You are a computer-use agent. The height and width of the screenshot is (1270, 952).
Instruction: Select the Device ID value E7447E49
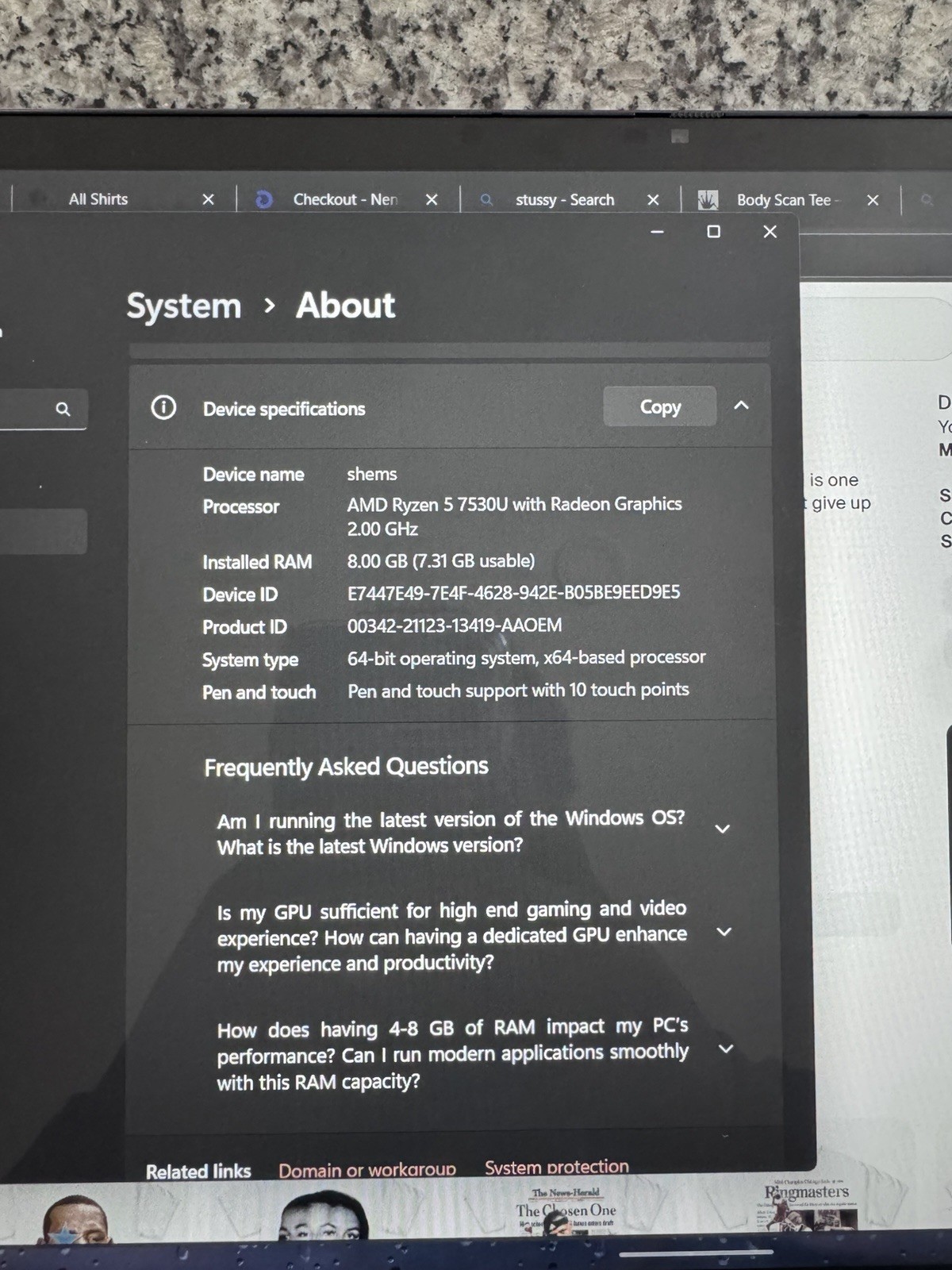click(513, 593)
